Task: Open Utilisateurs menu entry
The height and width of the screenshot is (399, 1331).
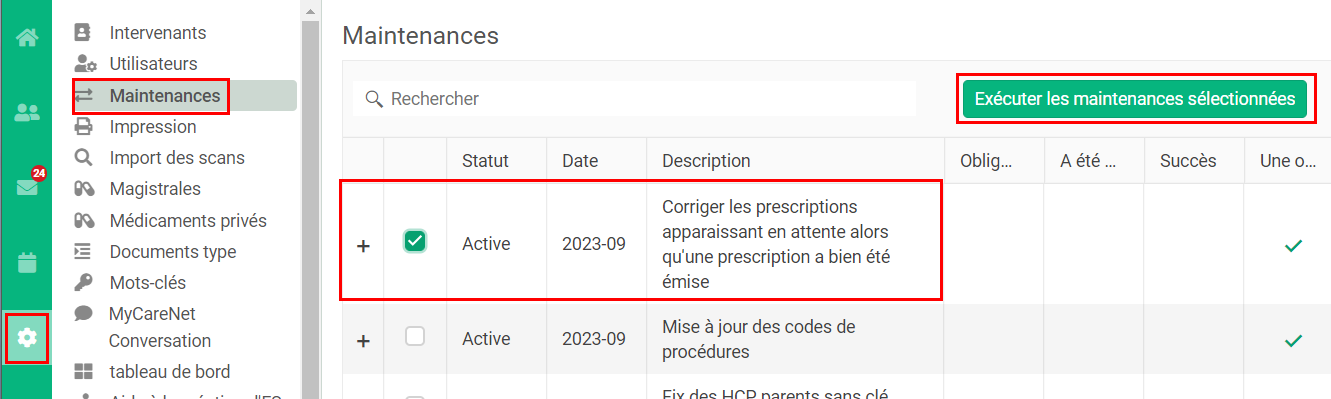Action: click(x=153, y=64)
